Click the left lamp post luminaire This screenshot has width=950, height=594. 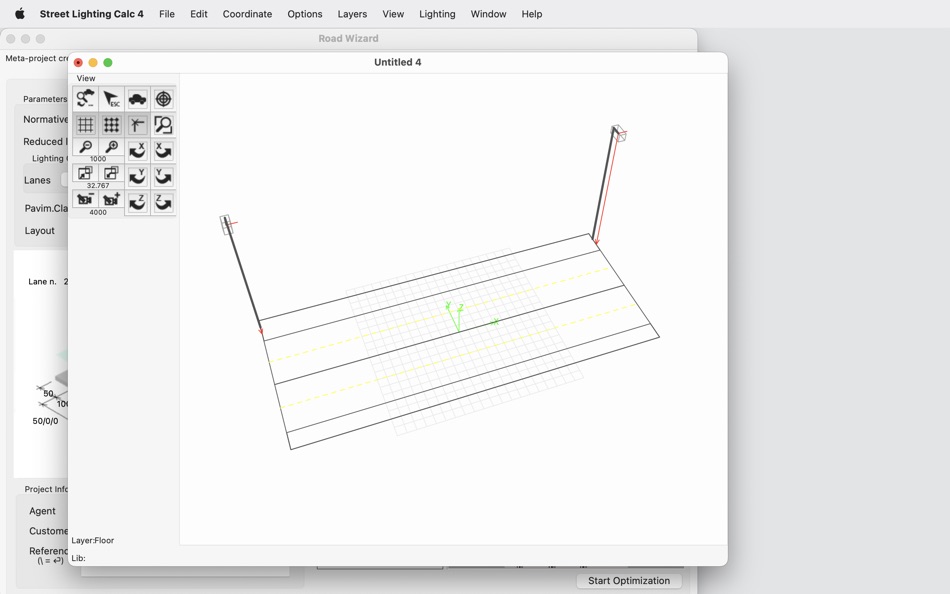(x=227, y=224)
